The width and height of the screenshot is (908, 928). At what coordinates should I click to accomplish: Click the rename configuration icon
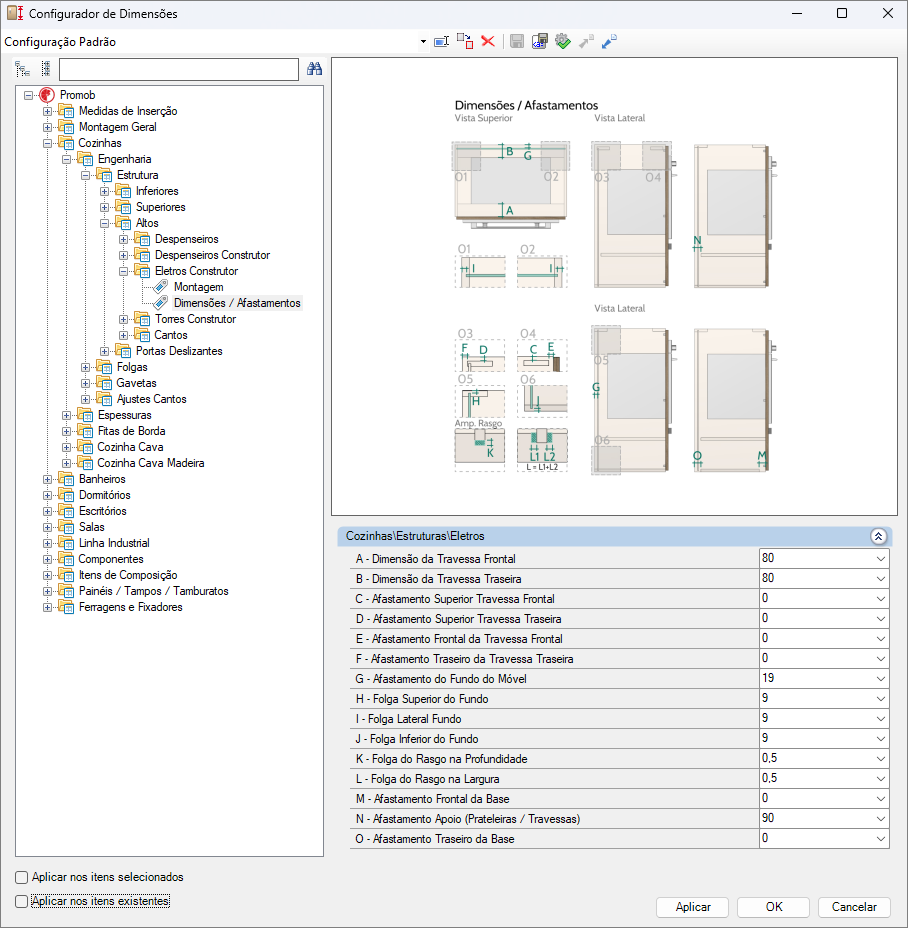point(442,41)
